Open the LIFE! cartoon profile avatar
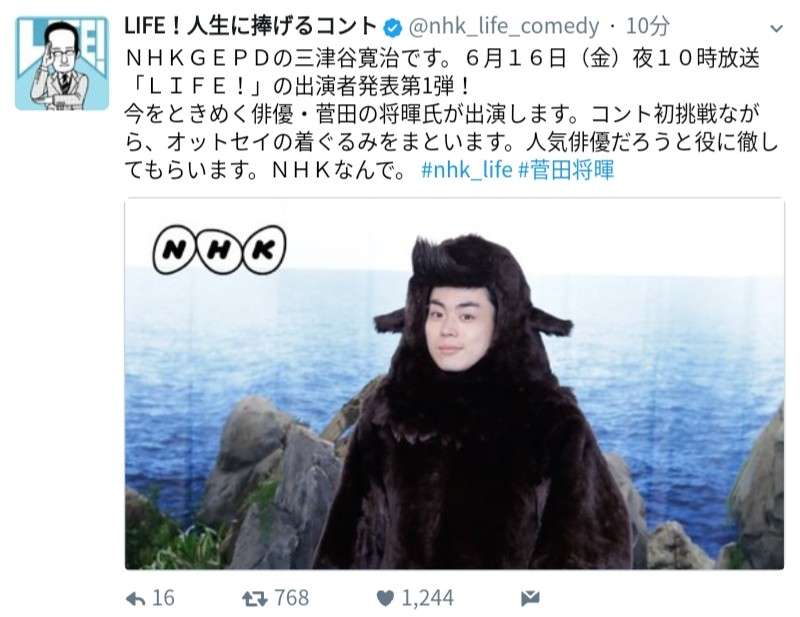 pyautogui.click(x=62, y=63)
